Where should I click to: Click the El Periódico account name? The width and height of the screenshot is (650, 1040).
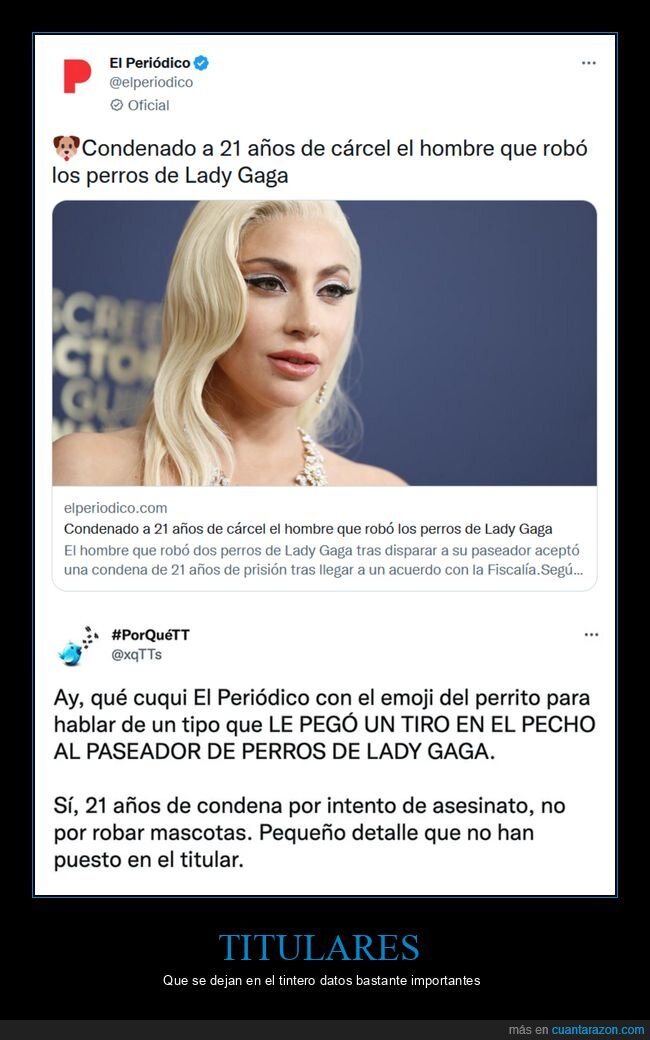[x=150, y=63]
